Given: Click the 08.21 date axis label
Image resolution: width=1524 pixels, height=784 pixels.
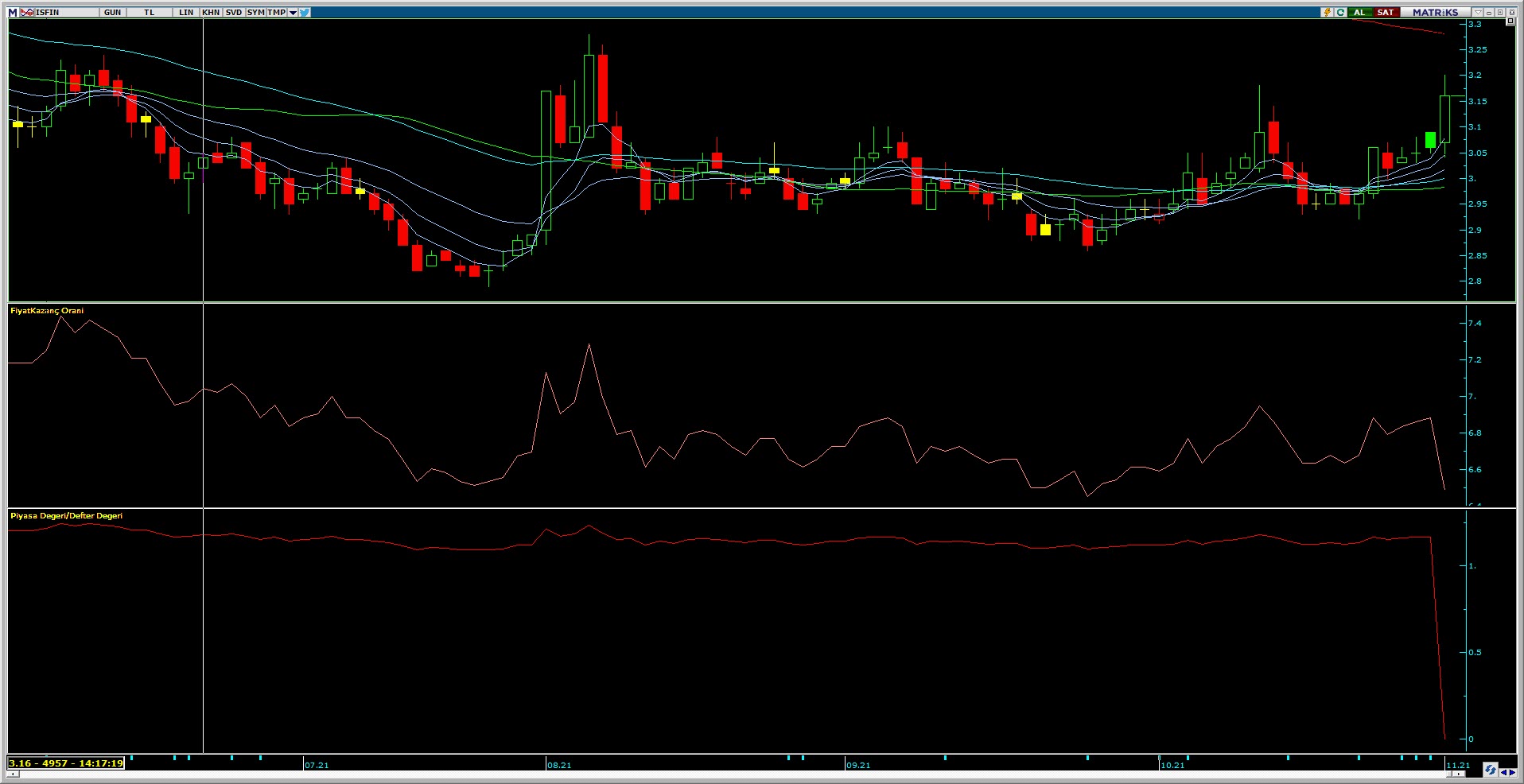Looking at the screenshot, I should pyautogui.click(x=559, y=765).
